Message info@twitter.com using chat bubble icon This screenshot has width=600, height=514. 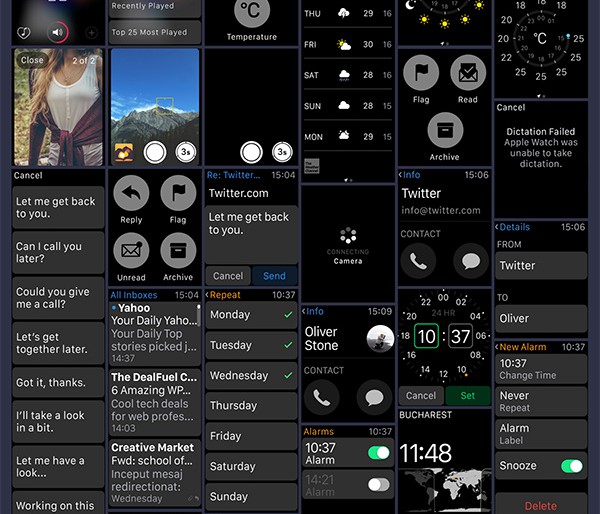[x=471, y=261]
